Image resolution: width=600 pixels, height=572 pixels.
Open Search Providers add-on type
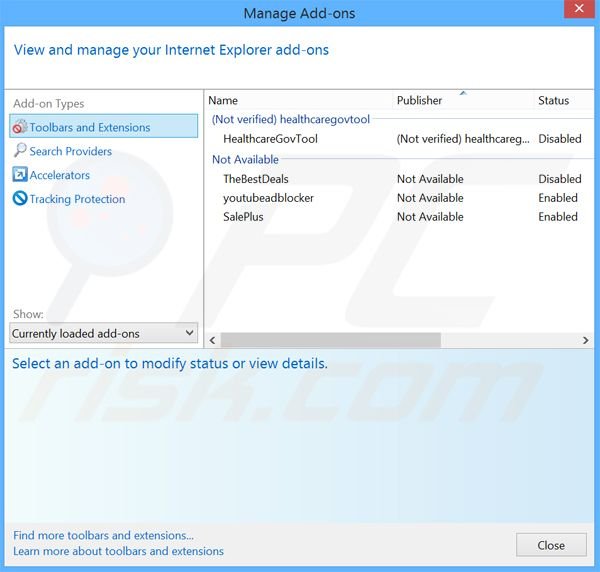(71, 151)
